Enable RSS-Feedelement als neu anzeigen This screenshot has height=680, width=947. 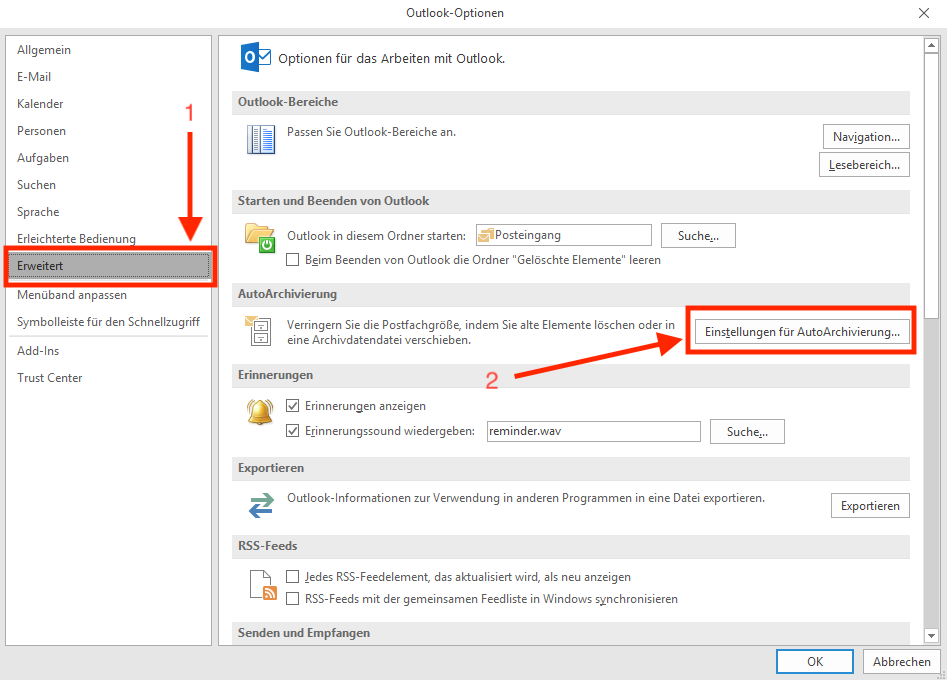point(293,577)
